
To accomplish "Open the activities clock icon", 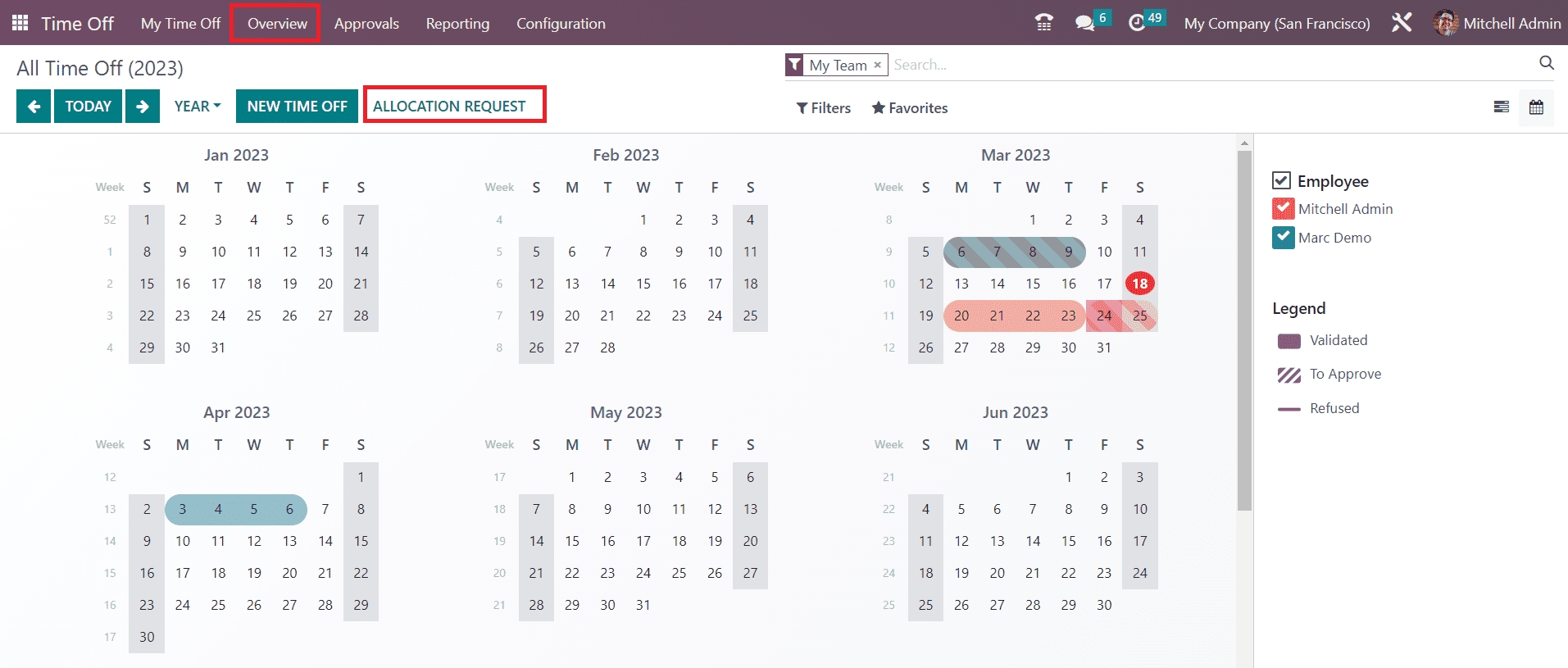I will pyautogui.click(x=1136, y=23).
